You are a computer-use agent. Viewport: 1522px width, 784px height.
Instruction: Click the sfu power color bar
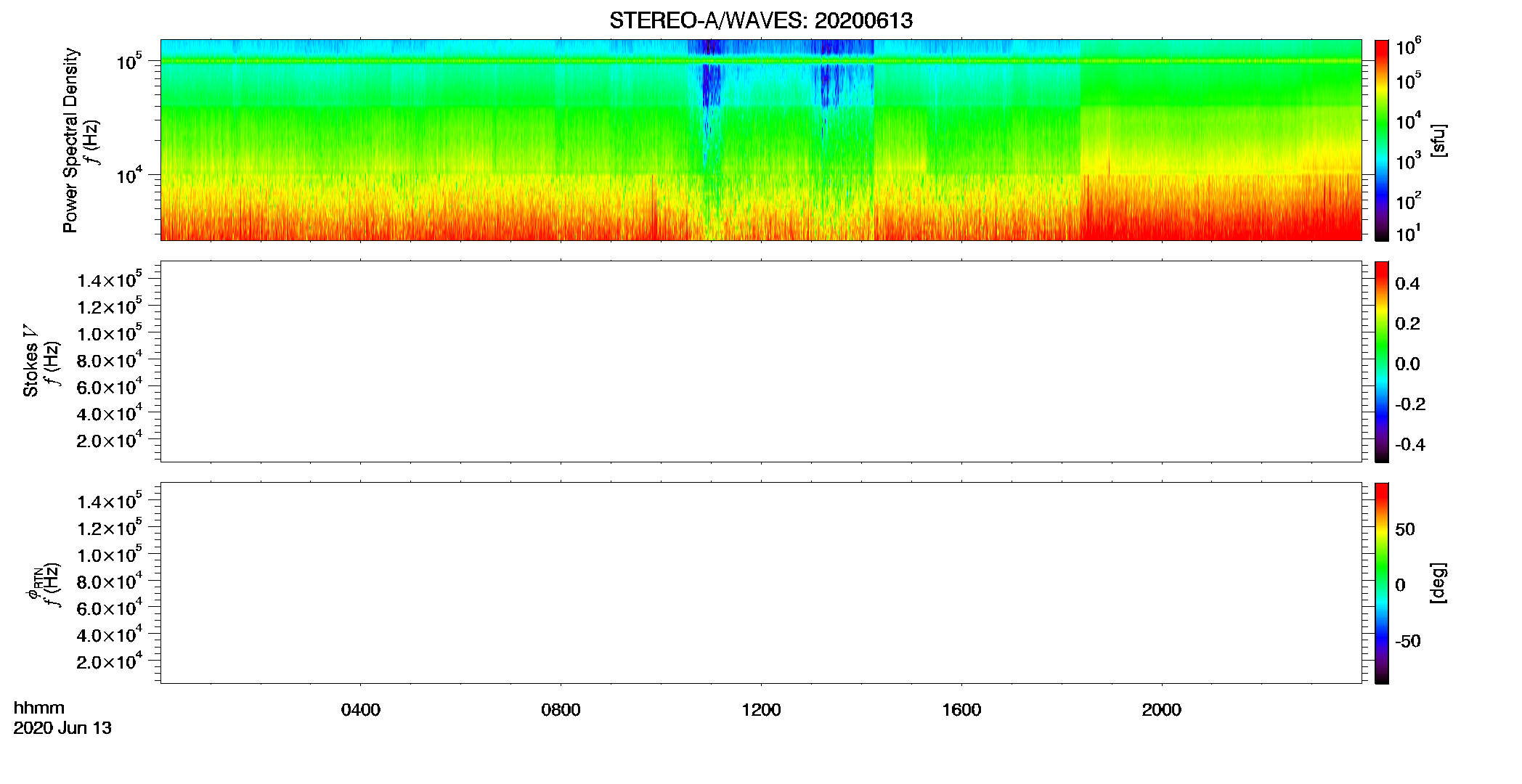1382,139
